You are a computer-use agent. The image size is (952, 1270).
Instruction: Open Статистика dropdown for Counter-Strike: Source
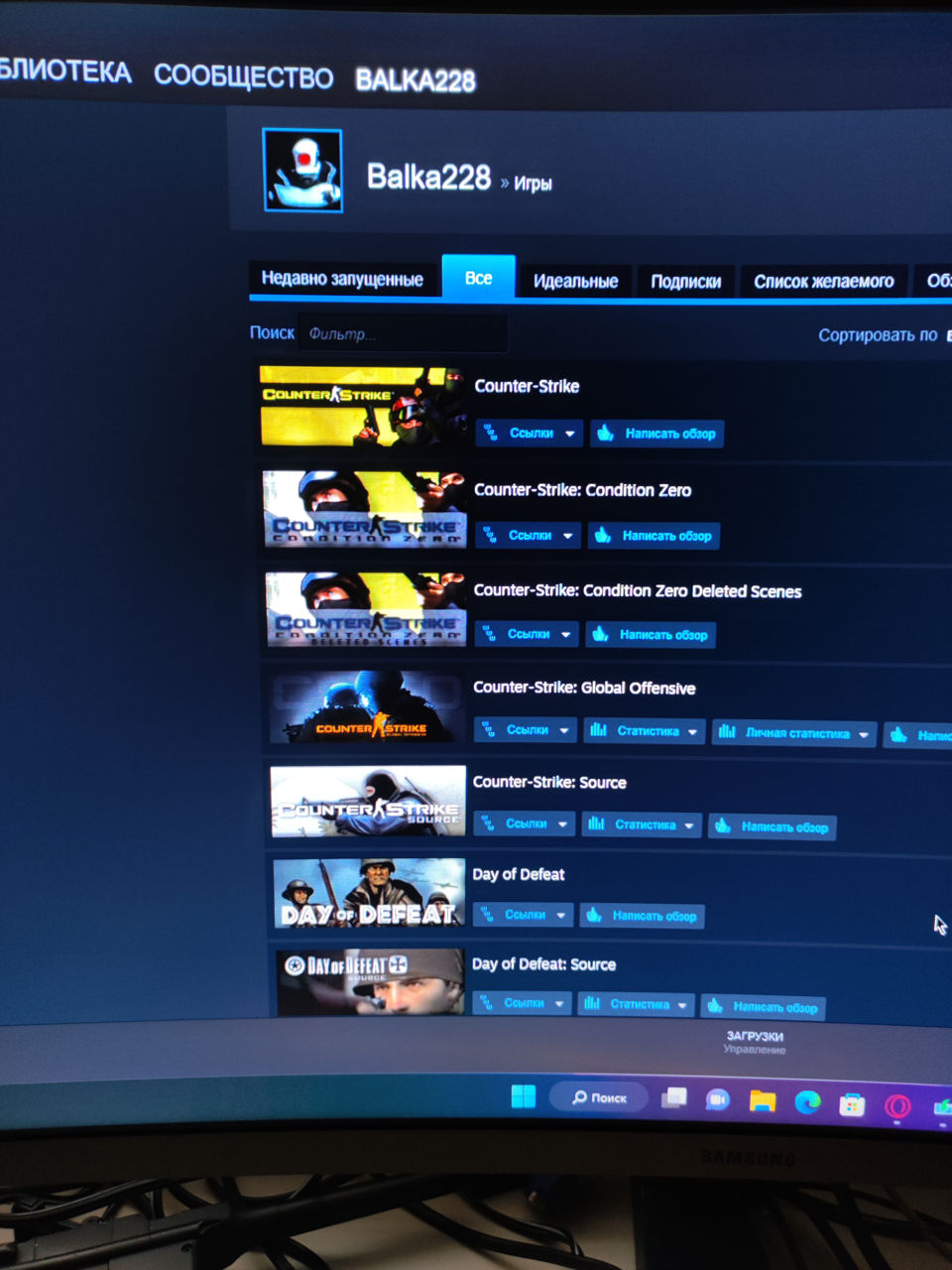coord(643,825)
